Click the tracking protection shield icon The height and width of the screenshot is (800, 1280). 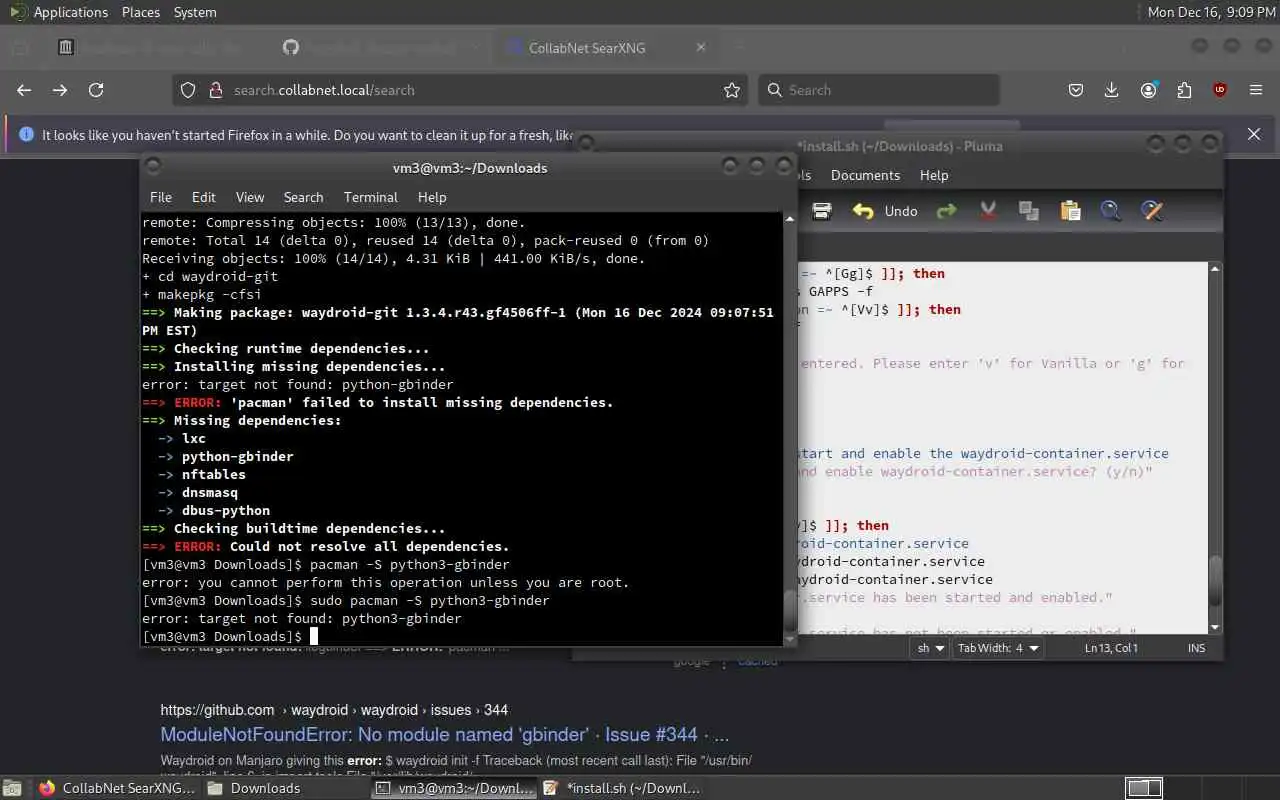(x=188, y=90)
